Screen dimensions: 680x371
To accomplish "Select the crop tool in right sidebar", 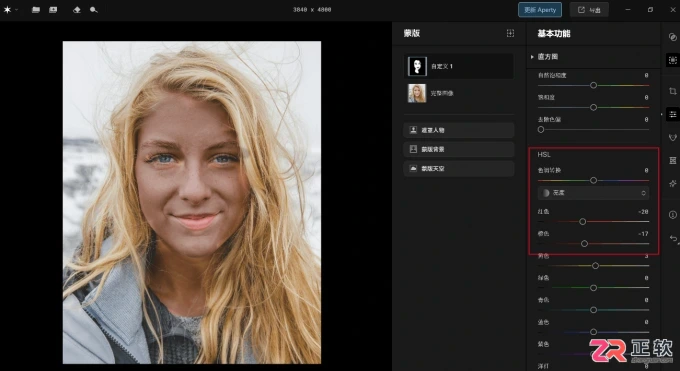I will click(x=673, y=91).
